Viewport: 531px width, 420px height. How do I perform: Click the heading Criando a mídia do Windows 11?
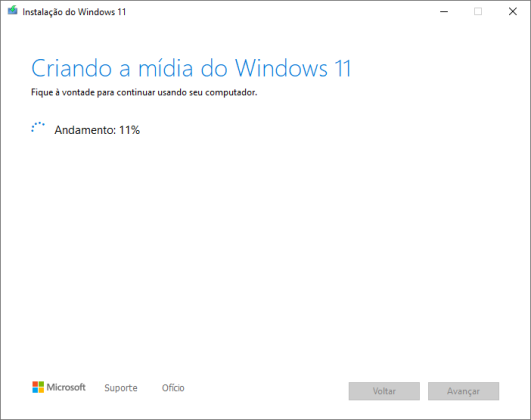(x=191, y=69)
